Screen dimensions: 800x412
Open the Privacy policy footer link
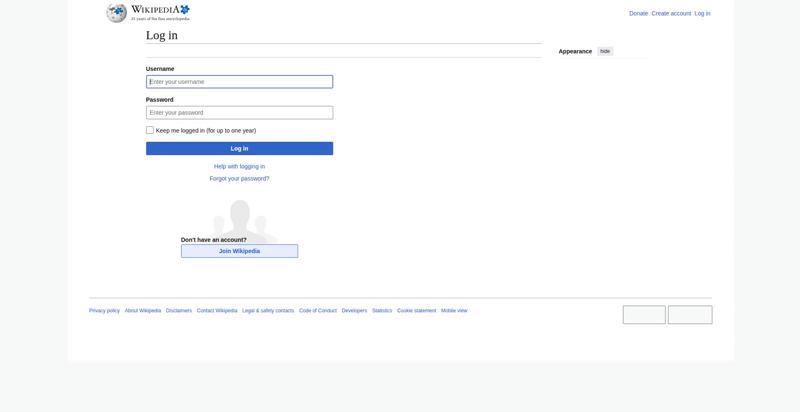click(x=104, y=311)
